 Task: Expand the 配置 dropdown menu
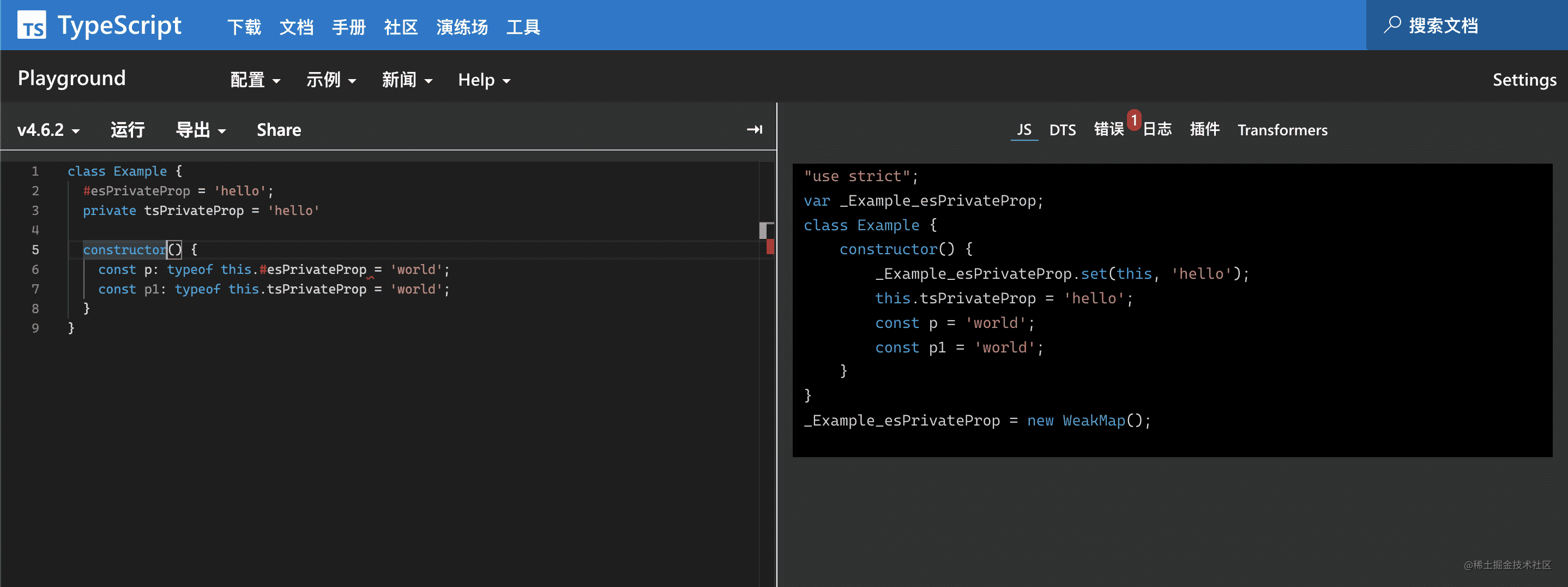pyautogui.click(x=255, y=80)
